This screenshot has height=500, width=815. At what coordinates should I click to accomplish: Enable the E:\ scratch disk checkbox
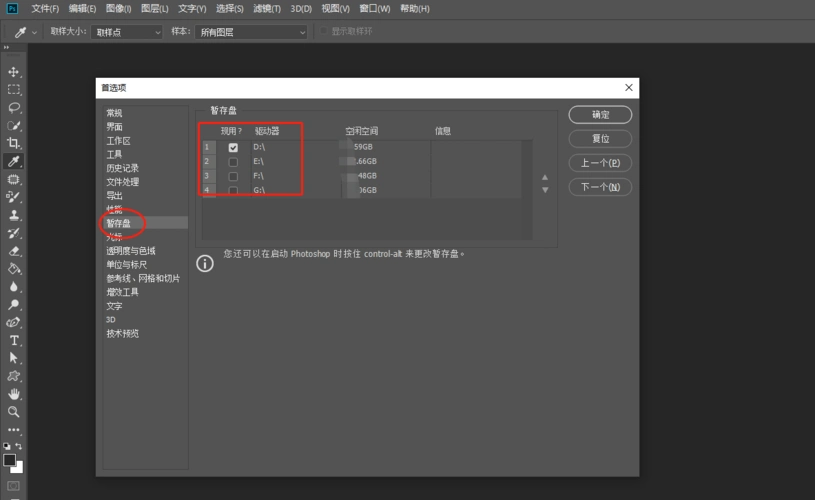[x=233, y=162]
